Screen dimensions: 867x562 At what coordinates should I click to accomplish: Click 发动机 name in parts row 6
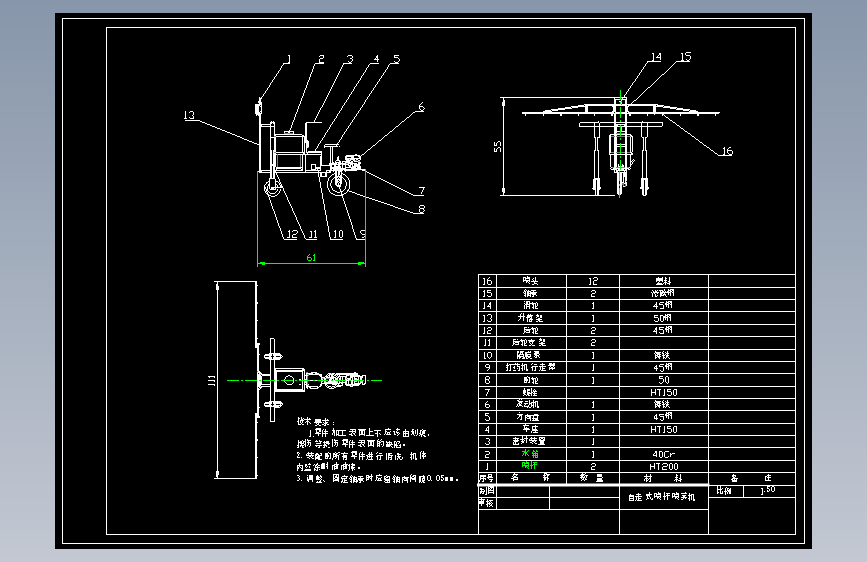pyautogui.click(x=527, y=404)
